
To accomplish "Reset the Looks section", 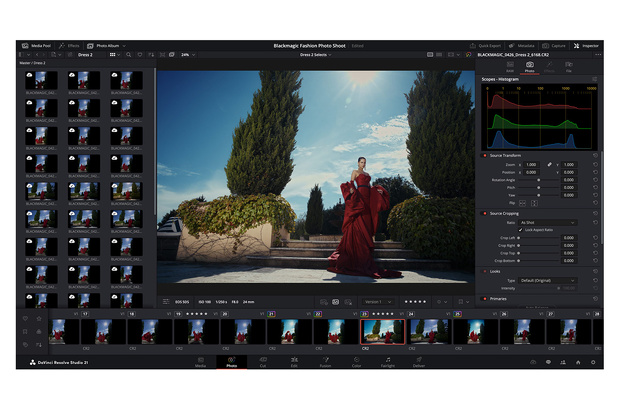I will (x=595, y=272).
